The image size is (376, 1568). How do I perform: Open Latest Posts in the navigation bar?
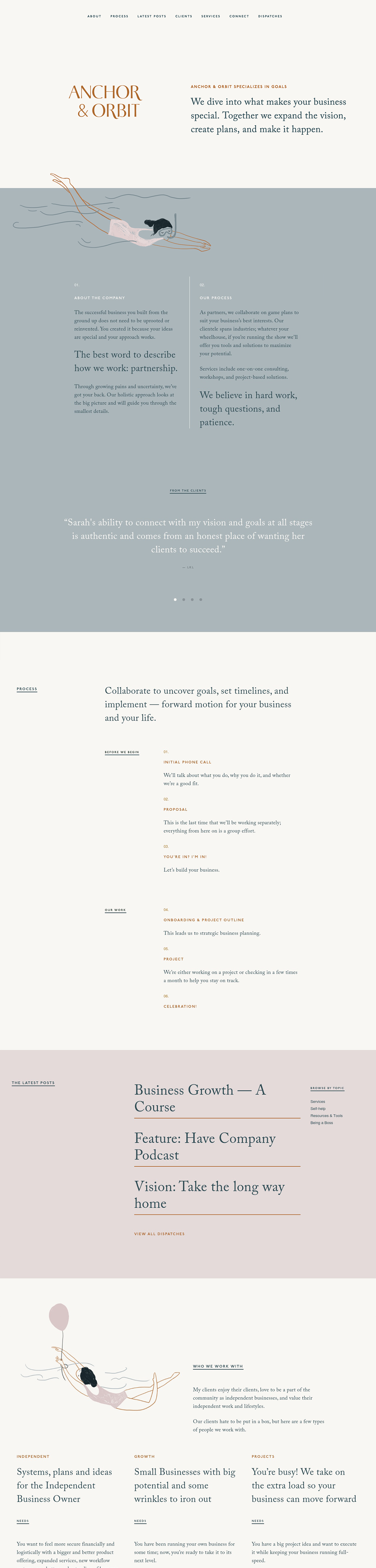pyautogui.click(x=151, y=16)
